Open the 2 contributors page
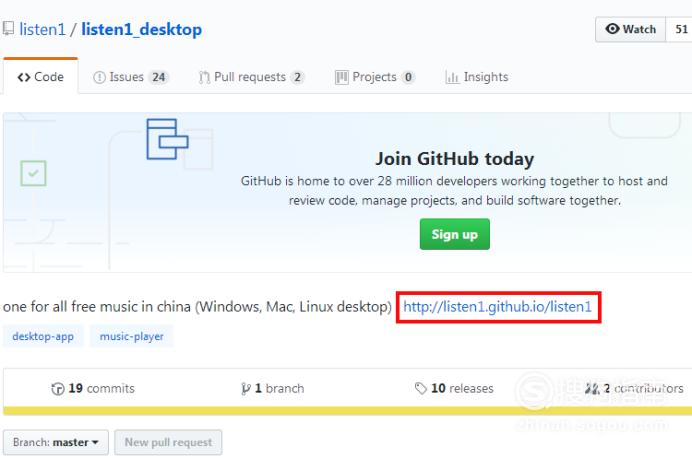 pyautogui.click(x=634, y=388)
